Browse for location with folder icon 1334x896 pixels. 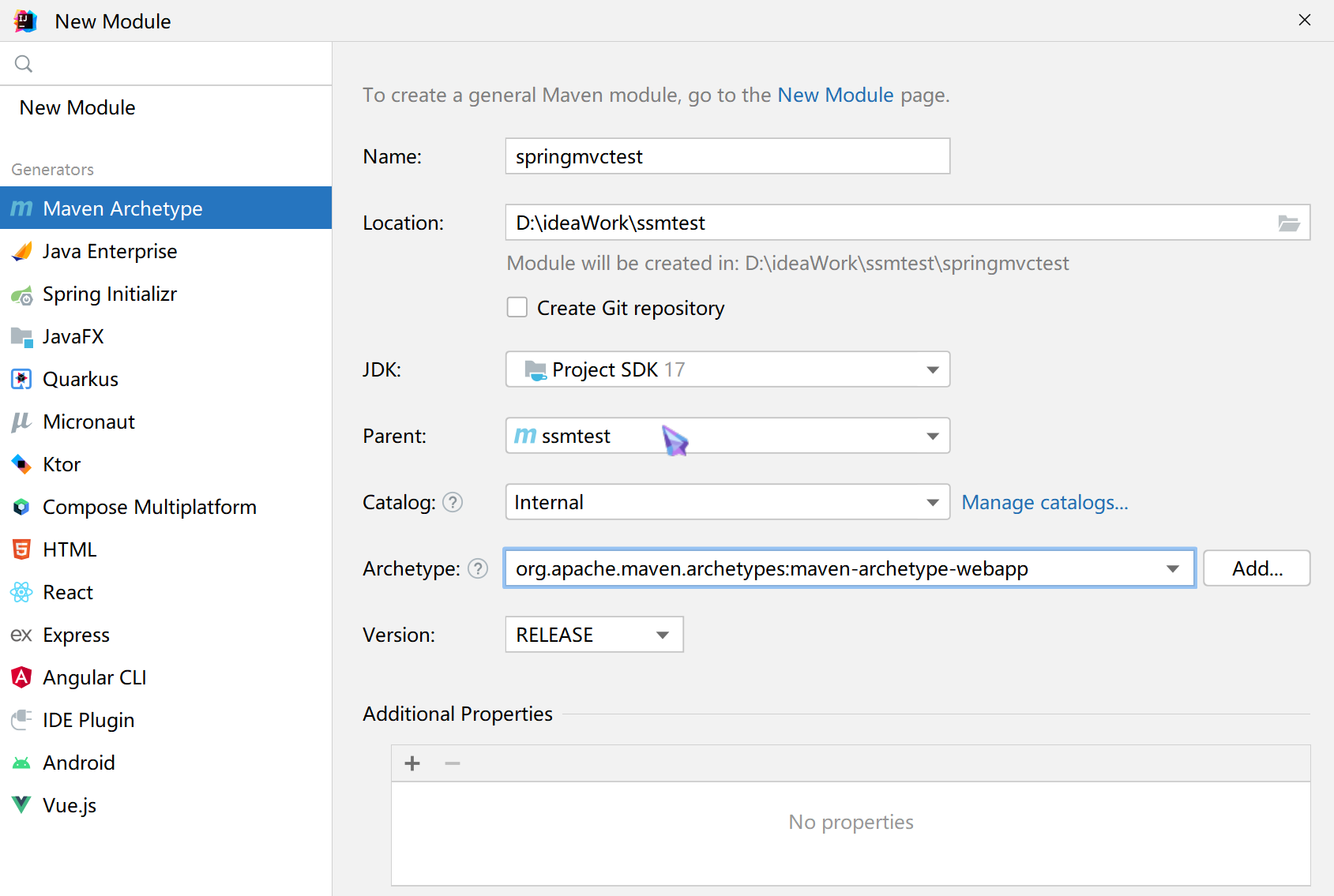pyautogui.click(x=1289, y=223)
